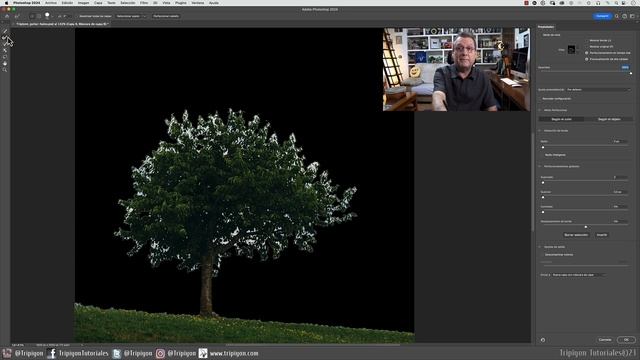This screenshot has height=360, width=640.
Task: Toggle real-time refinement option
Action: click(x=587, y=53)
